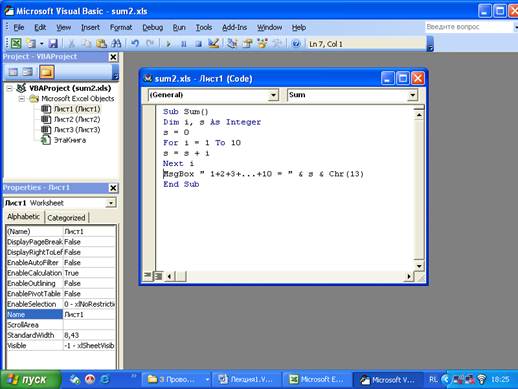518x389 pixels.
Task: Open Visual Basic Help question icon
Action: tap(296, 44)
